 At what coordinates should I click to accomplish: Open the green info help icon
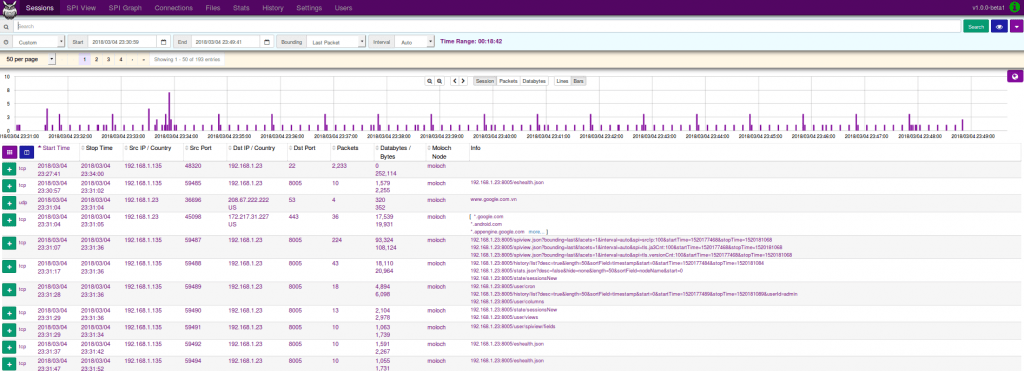1014,8
